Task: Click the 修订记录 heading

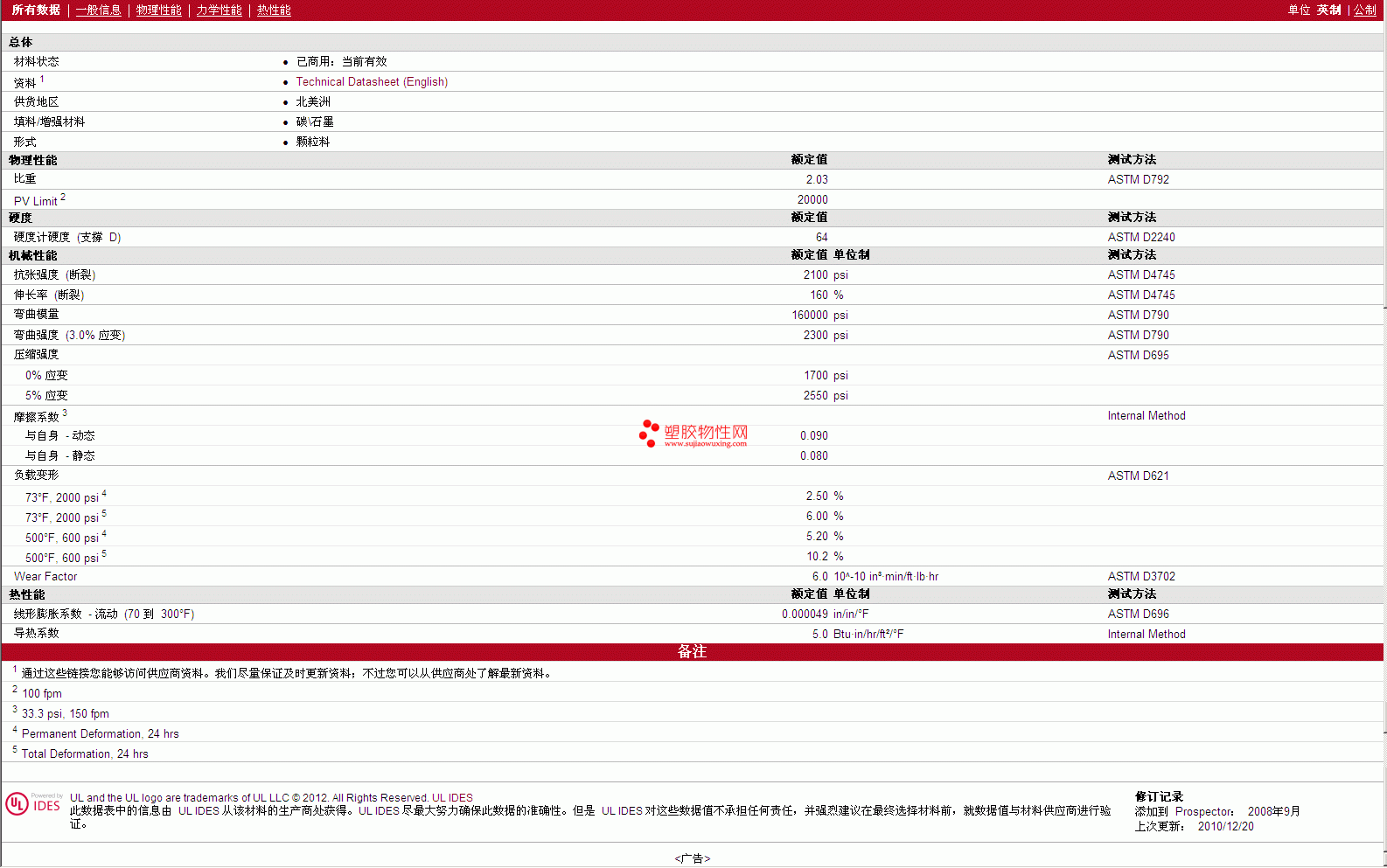Action: tap(1159, 796)
